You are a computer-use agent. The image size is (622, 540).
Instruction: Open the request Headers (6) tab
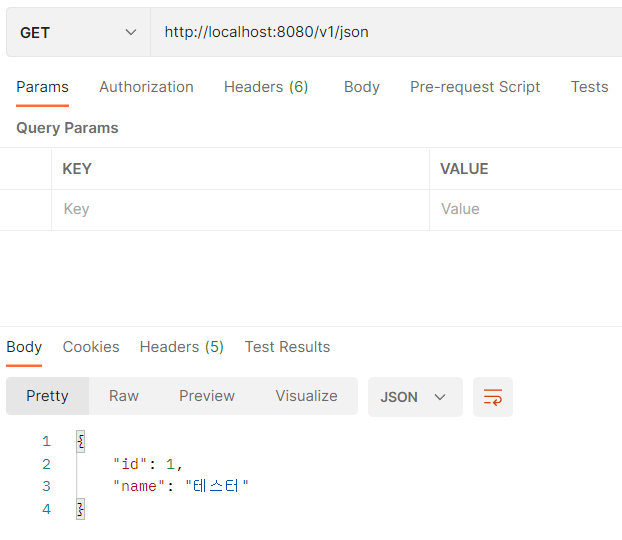click(266, 87)
